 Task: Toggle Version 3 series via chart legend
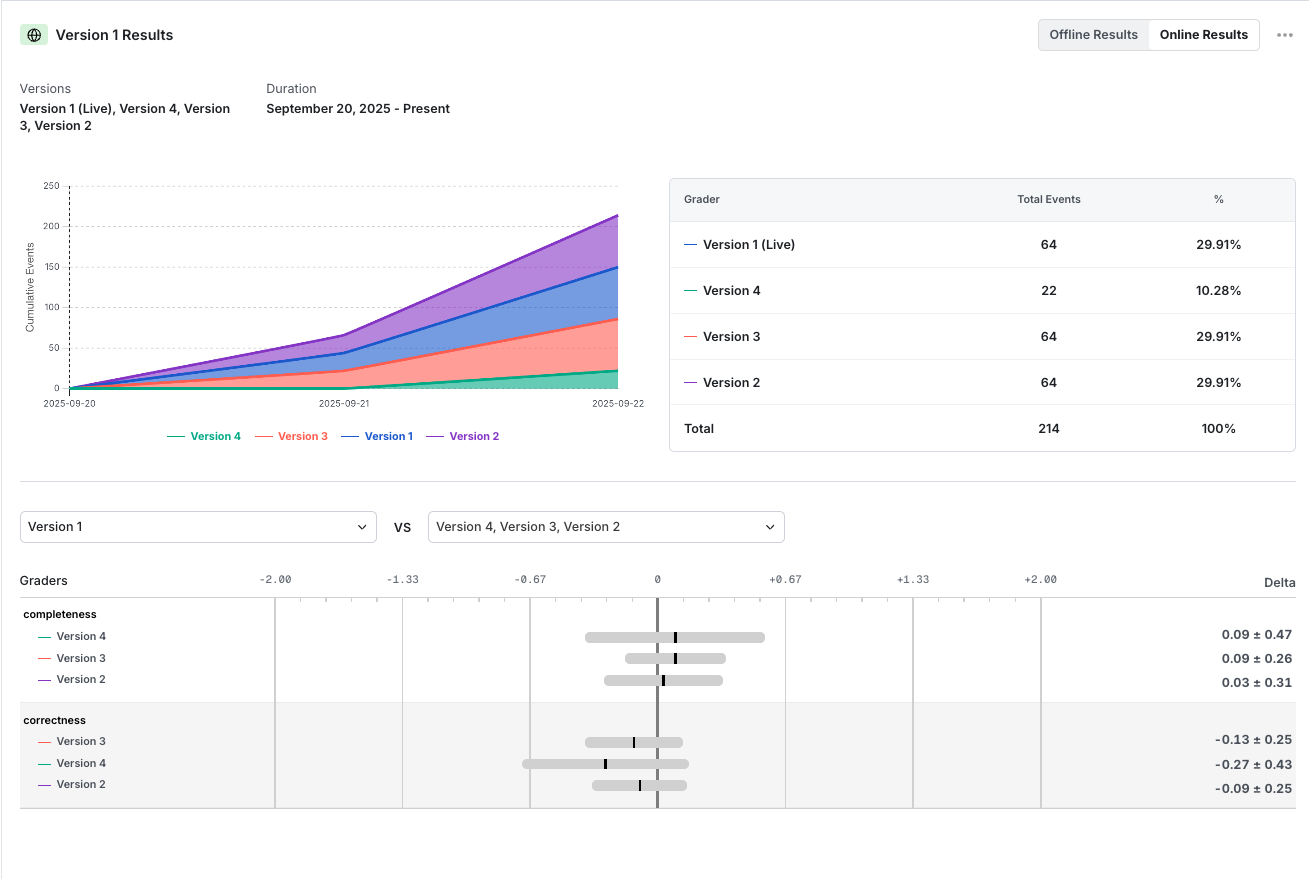coord(291,436)
